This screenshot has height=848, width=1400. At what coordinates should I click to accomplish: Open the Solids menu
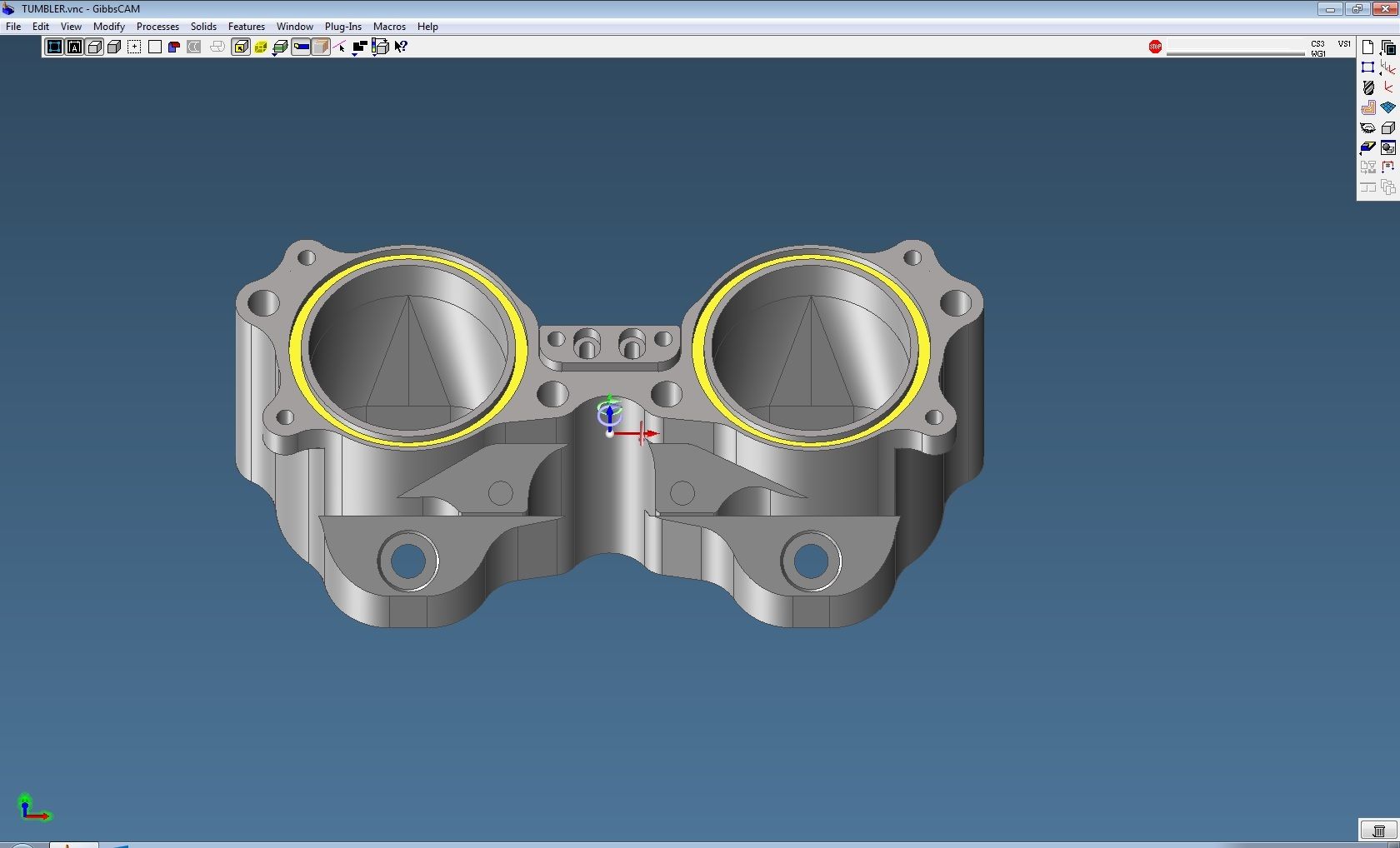tap(203, 27)
